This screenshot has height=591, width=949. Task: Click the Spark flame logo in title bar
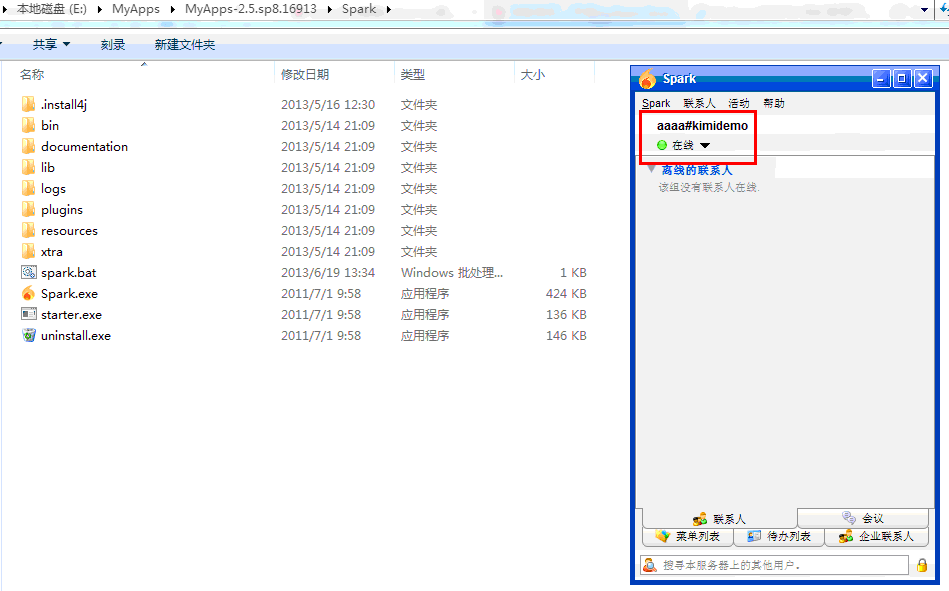[x=648, y=79]
